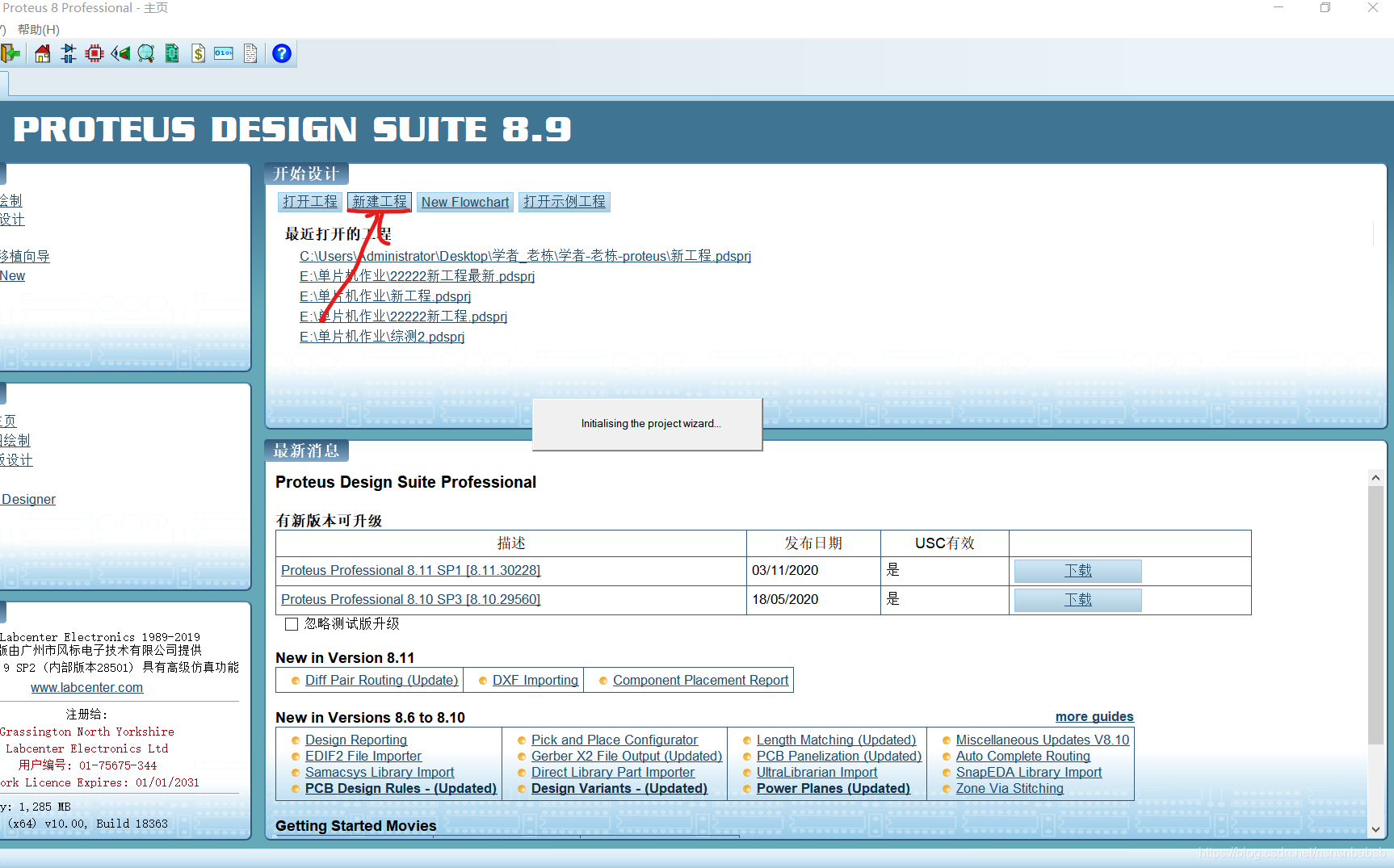Click the New Flowchart button
This screenshot has height=868, width=1394.
pos(465,202)
